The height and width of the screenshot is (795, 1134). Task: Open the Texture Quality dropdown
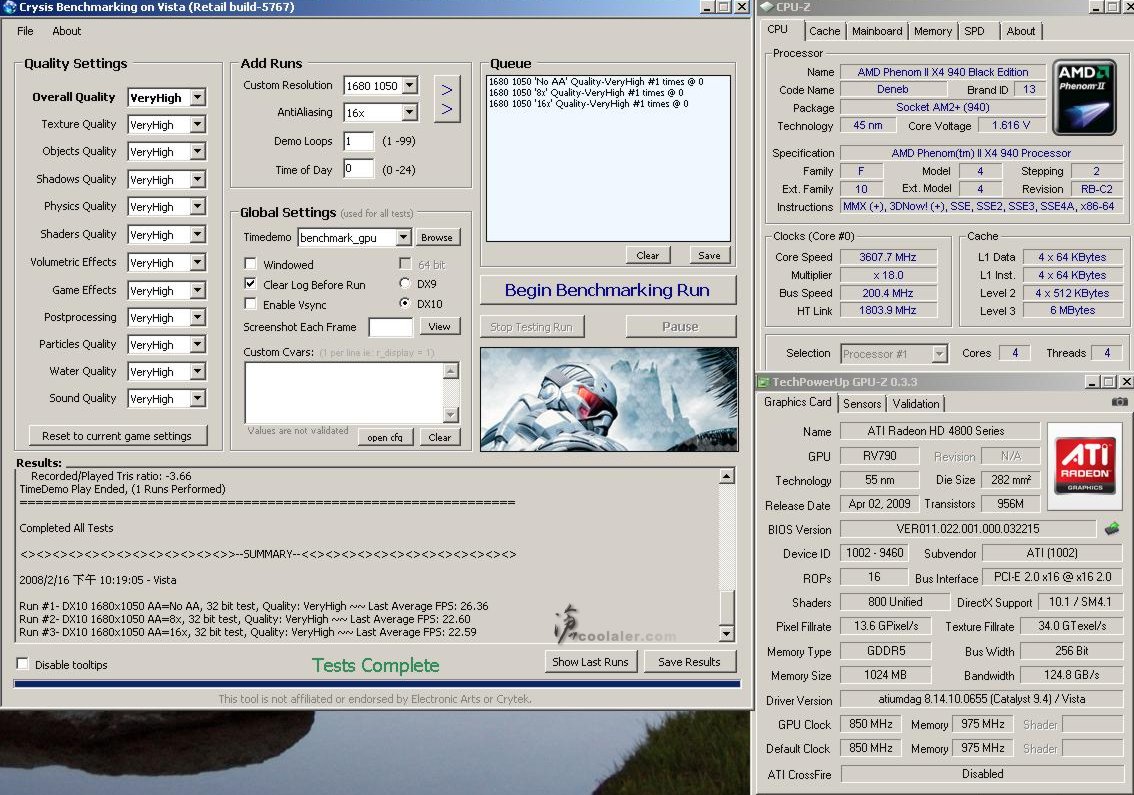(x=197, y=124)
